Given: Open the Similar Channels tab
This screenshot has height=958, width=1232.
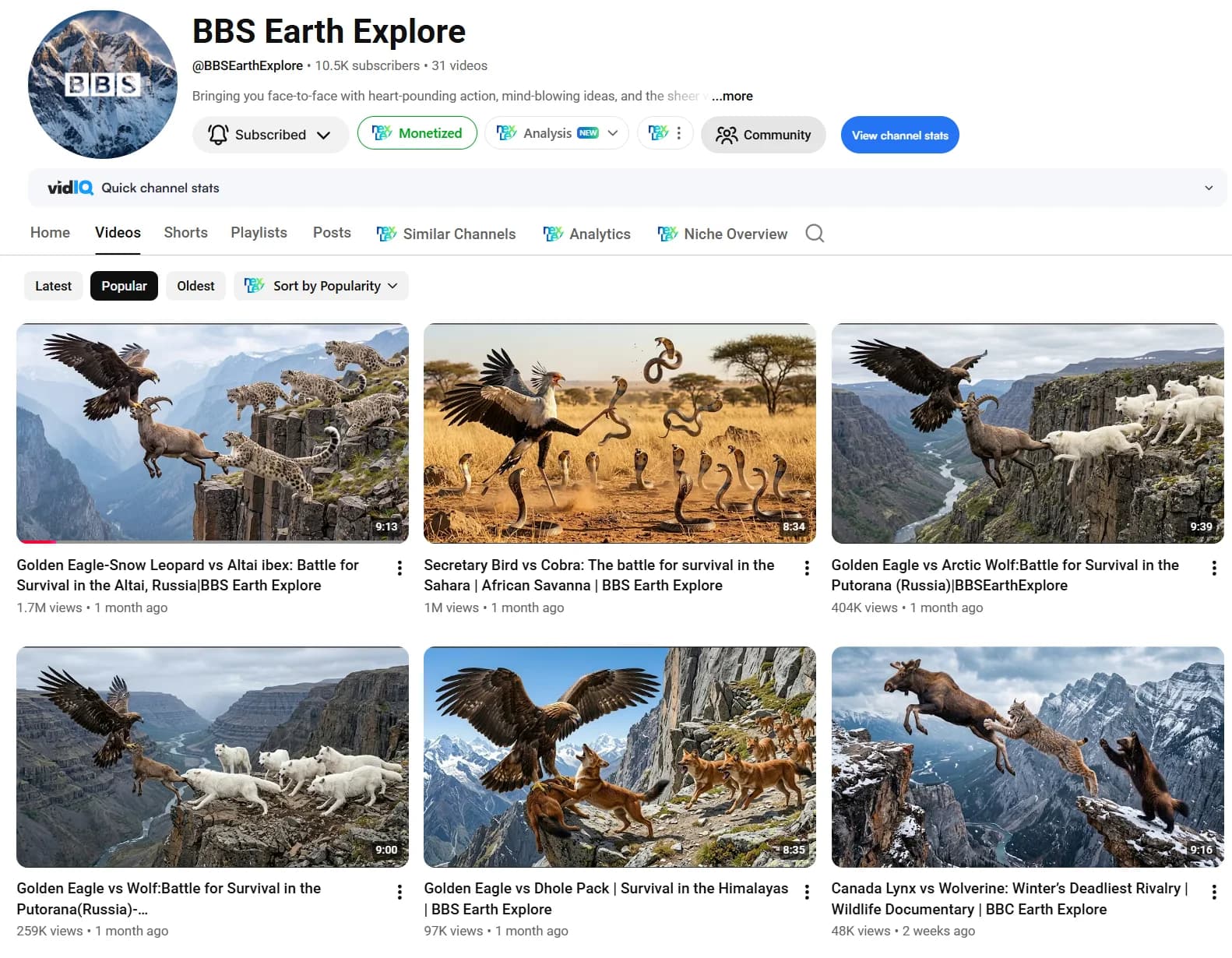Looking at the screenshot, I should point(445,234).
